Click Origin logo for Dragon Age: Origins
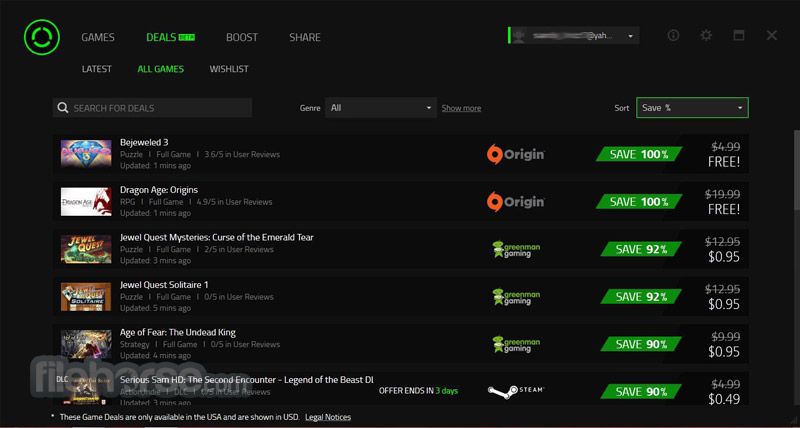 pyautogui.click(x=516, y=202)
